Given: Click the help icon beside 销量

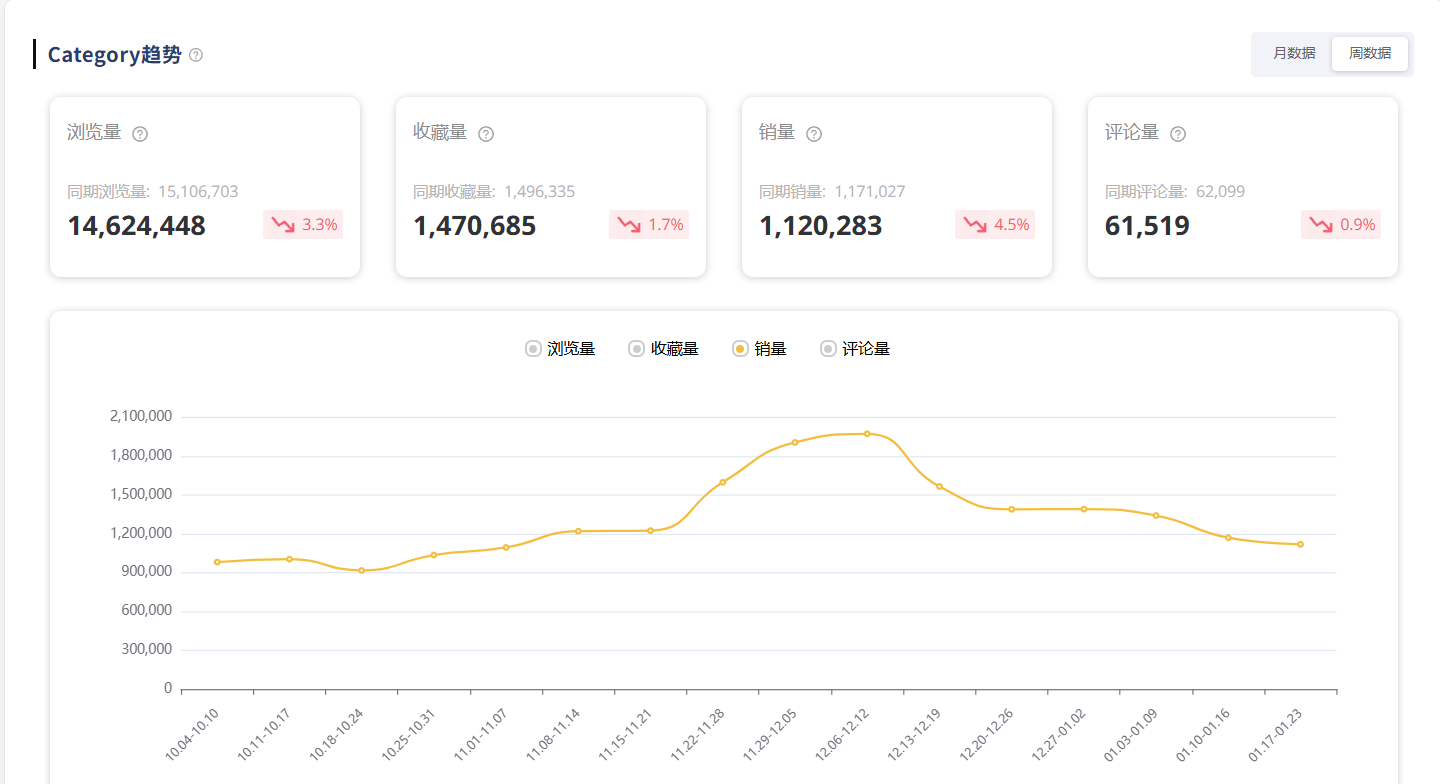Looking at the screenshot, I should [814, 134].
